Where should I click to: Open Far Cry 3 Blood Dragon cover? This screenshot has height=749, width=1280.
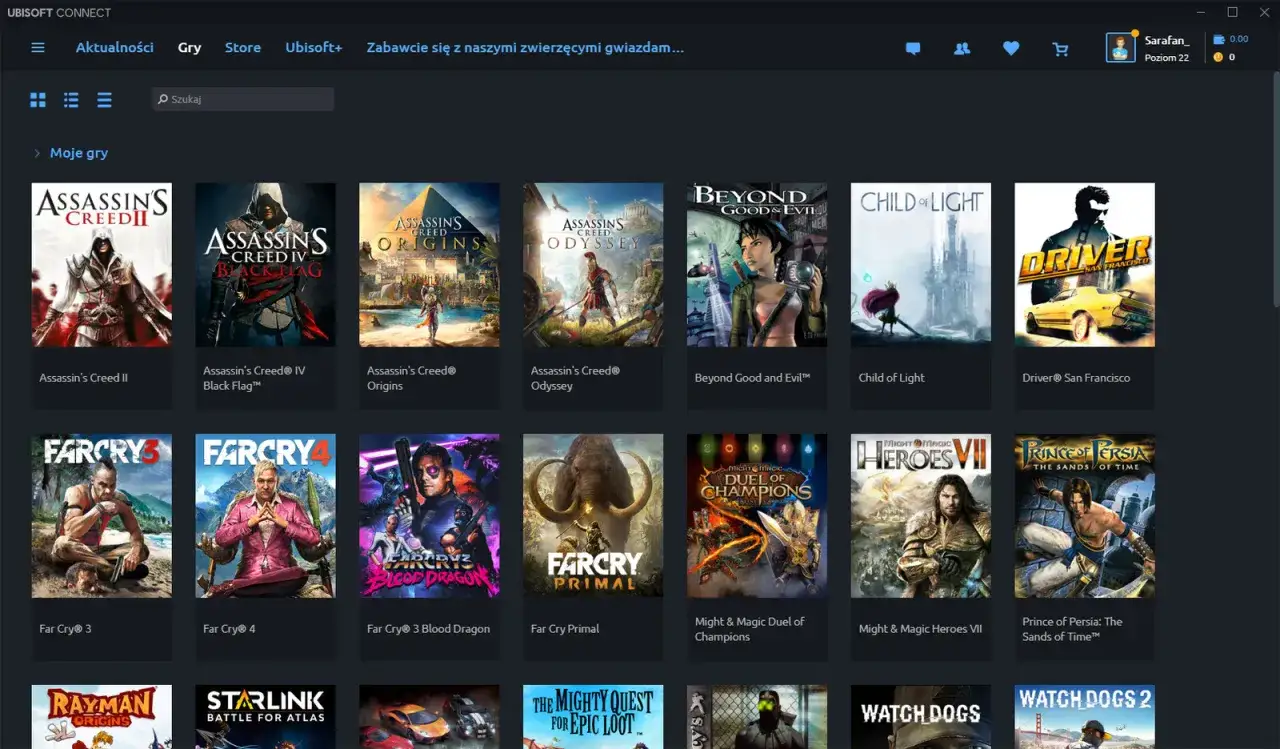pyautogui.click(x=430, y=515)
